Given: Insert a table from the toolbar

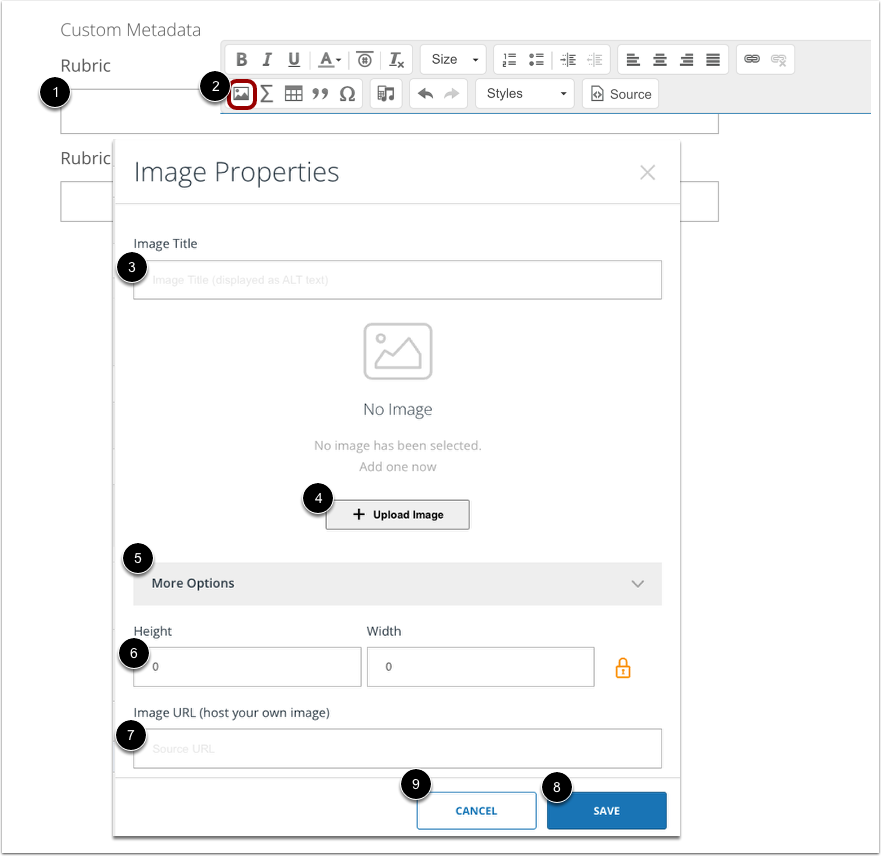Looking at the screenshot, I should pos(293,93).
